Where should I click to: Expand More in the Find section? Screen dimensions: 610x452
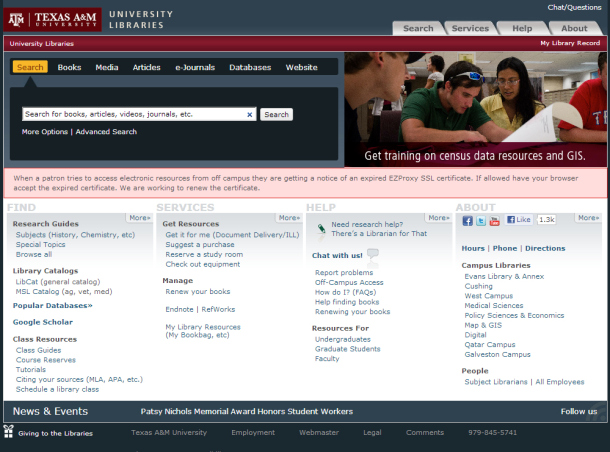click(x=139, y=217)
